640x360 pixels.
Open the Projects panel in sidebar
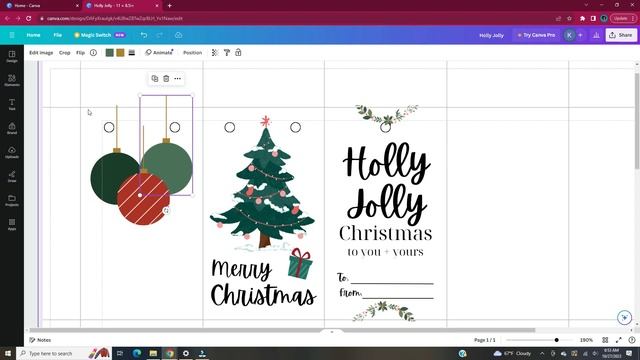tap(12, 200)
